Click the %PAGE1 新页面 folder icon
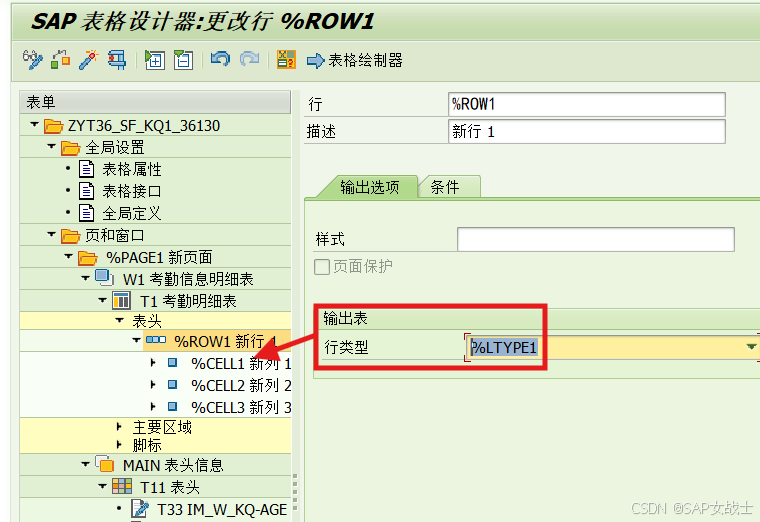760x522 pixels. (88, 257)
